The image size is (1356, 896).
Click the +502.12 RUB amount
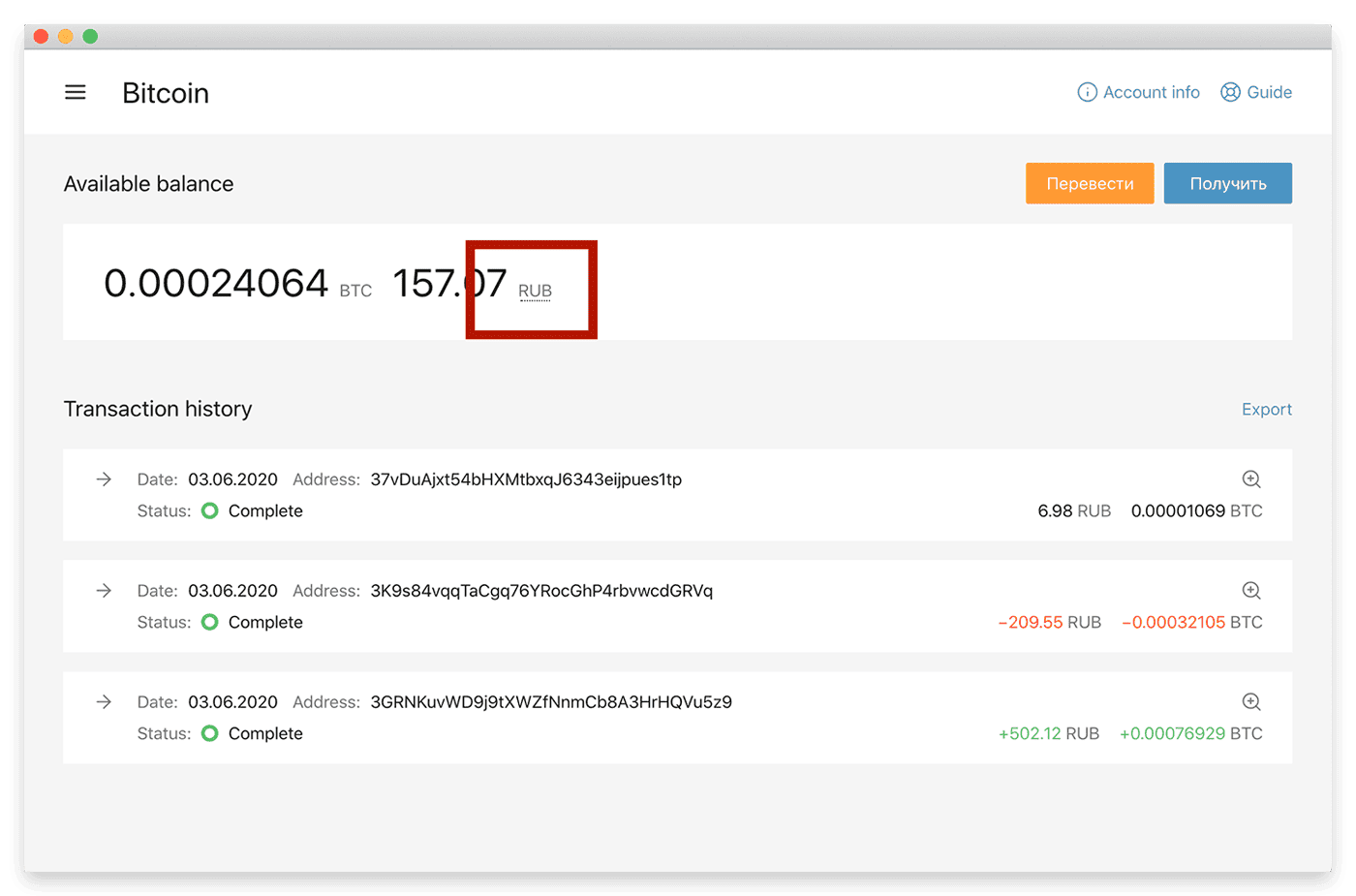(1049, 733)
